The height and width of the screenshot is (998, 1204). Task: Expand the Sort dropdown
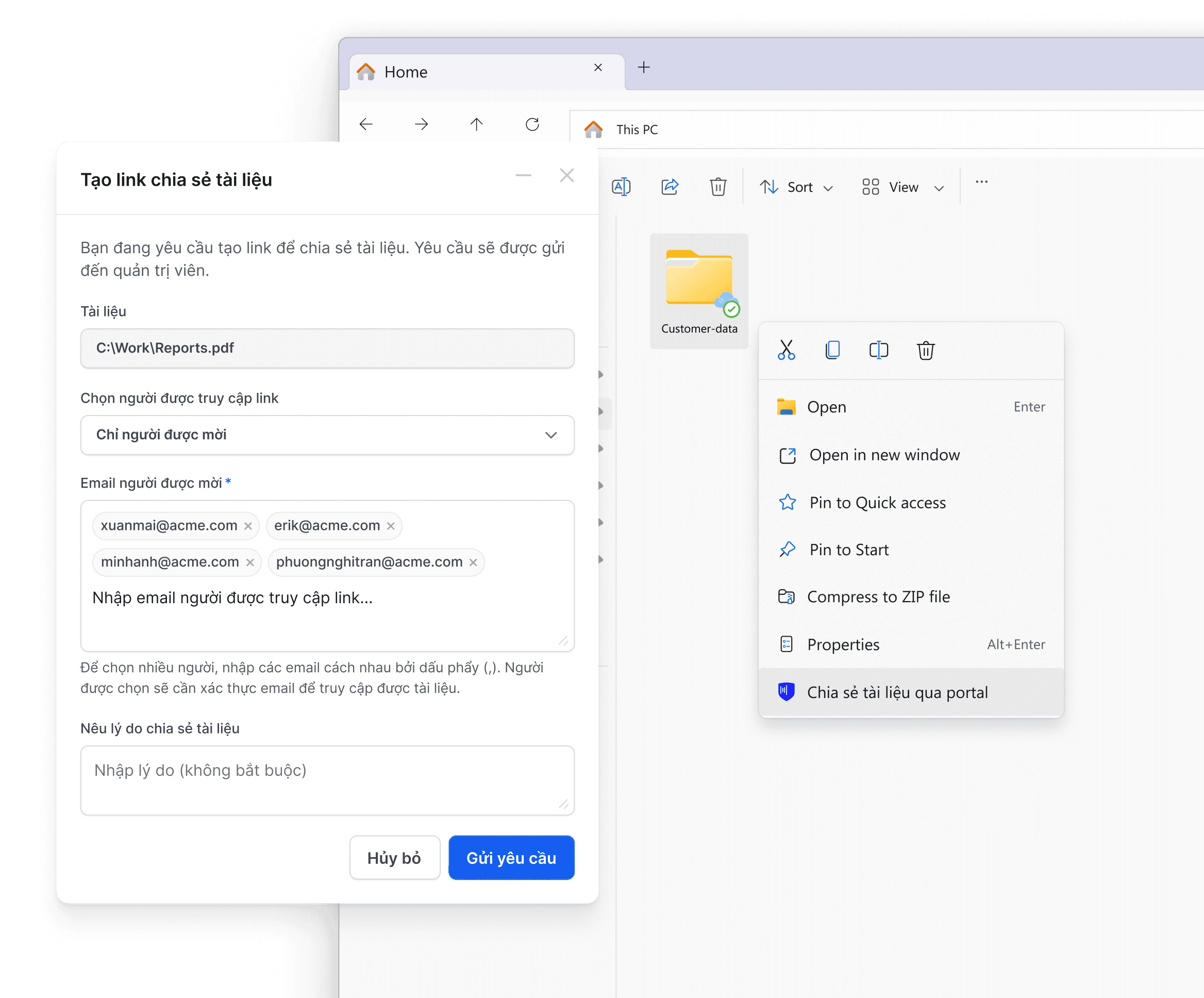point(796,187)
